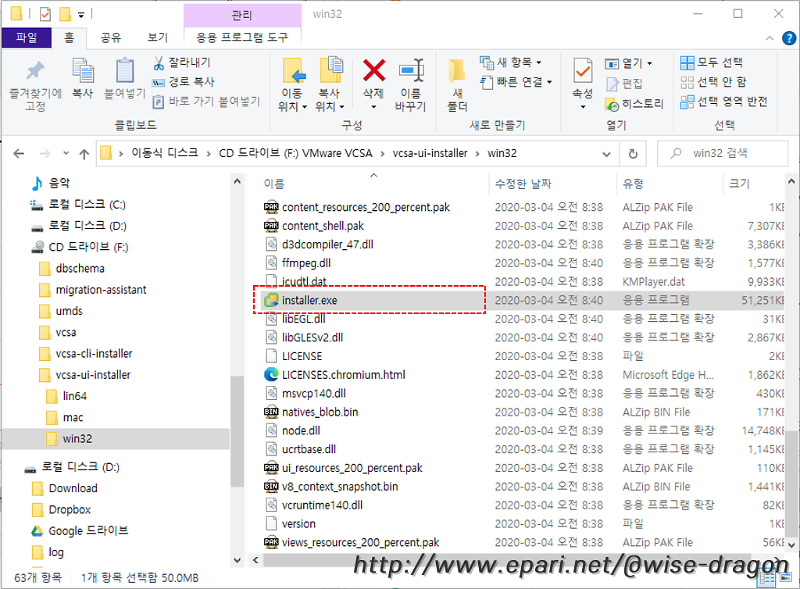This screenshot has width=800, height=589.
Task: Select Cut (잘라내기) scissors command
Action: click(182, 63)
